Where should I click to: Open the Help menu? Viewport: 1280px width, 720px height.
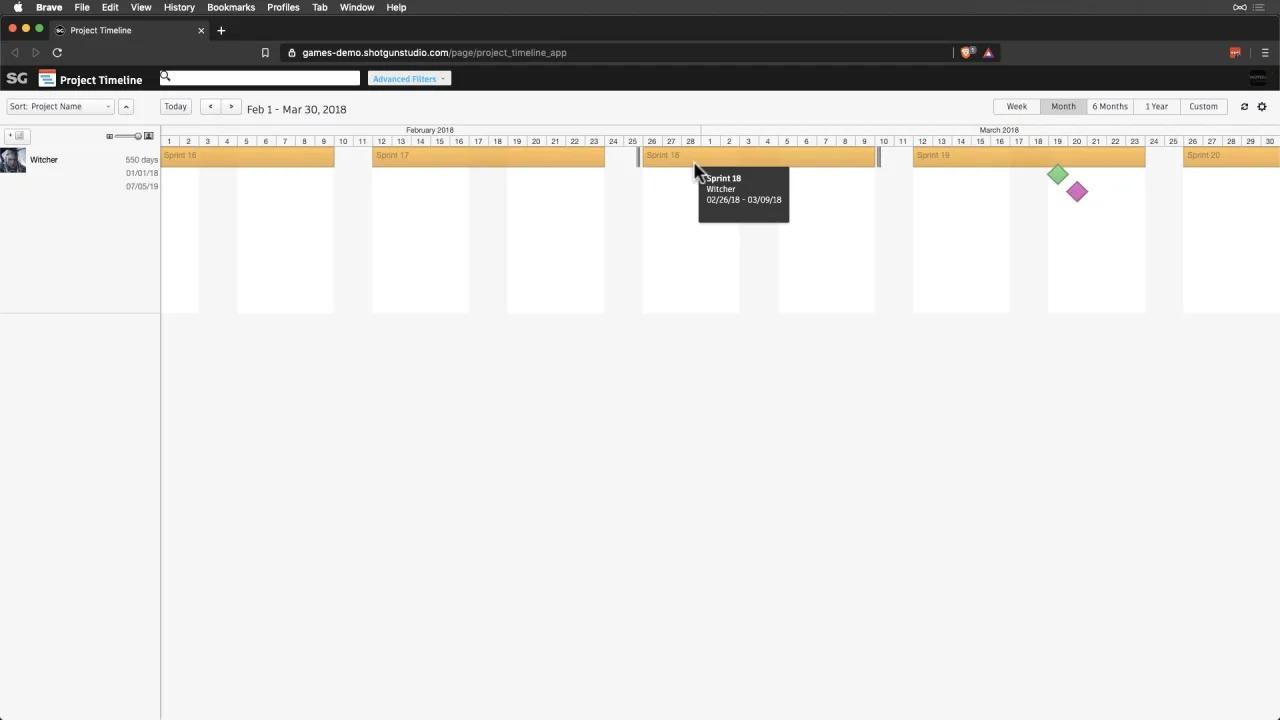click(x=396, y=7)
